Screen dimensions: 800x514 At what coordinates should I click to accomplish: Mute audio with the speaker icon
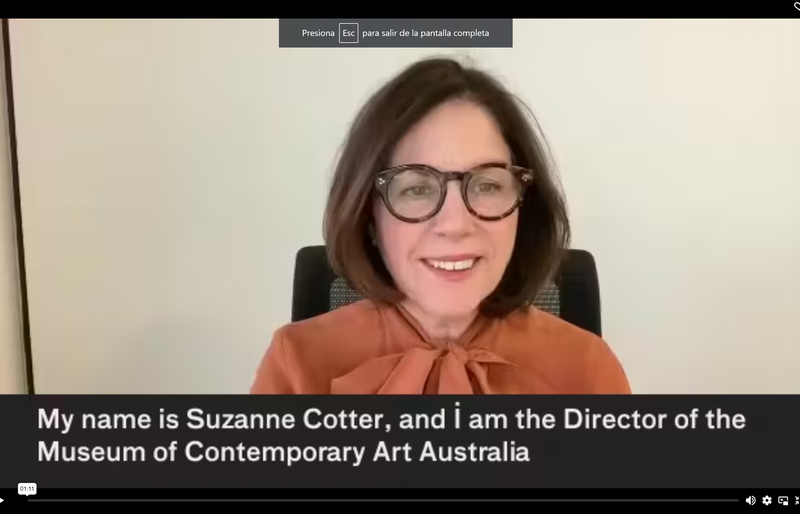[x=751, y=500]
